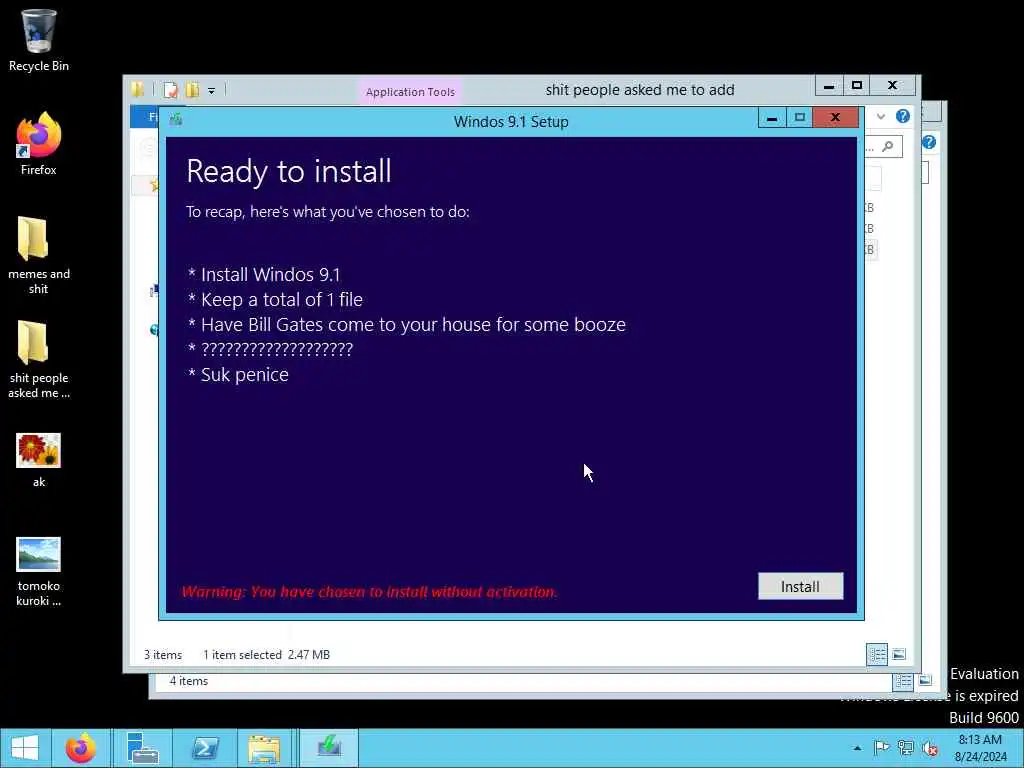Open the Windows Start button
The height and width of the screenshot is (768, 1024).
(25, 748)
